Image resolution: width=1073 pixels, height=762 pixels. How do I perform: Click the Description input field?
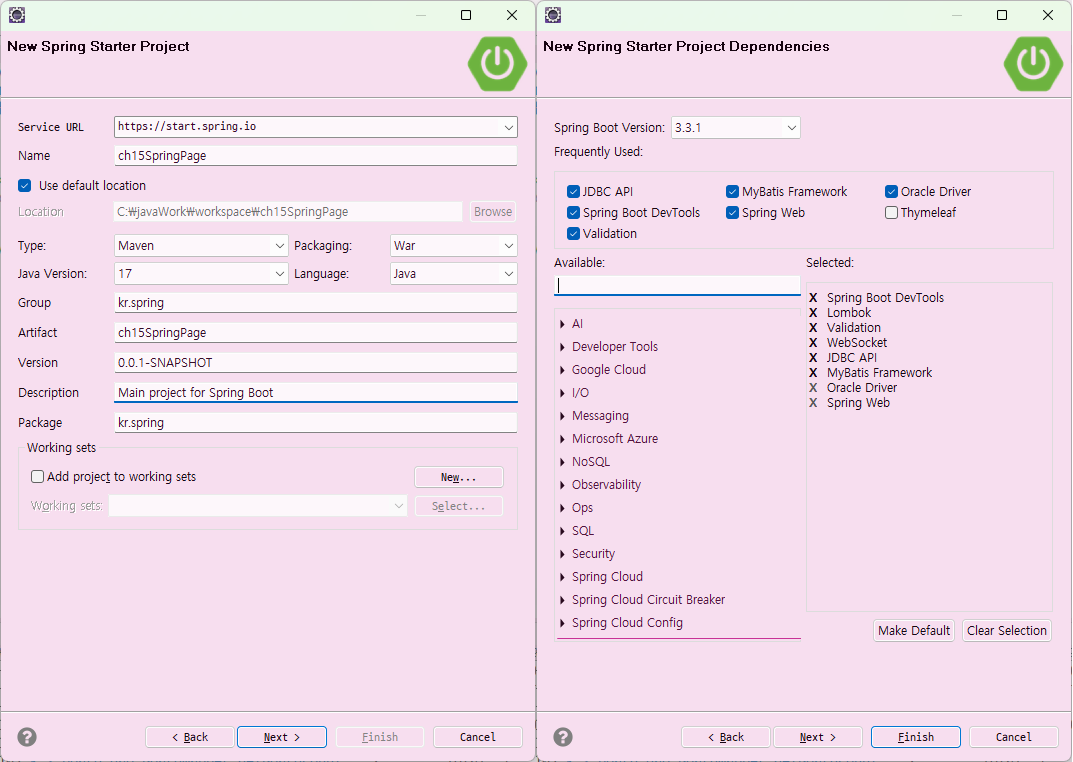pos(315,393)
